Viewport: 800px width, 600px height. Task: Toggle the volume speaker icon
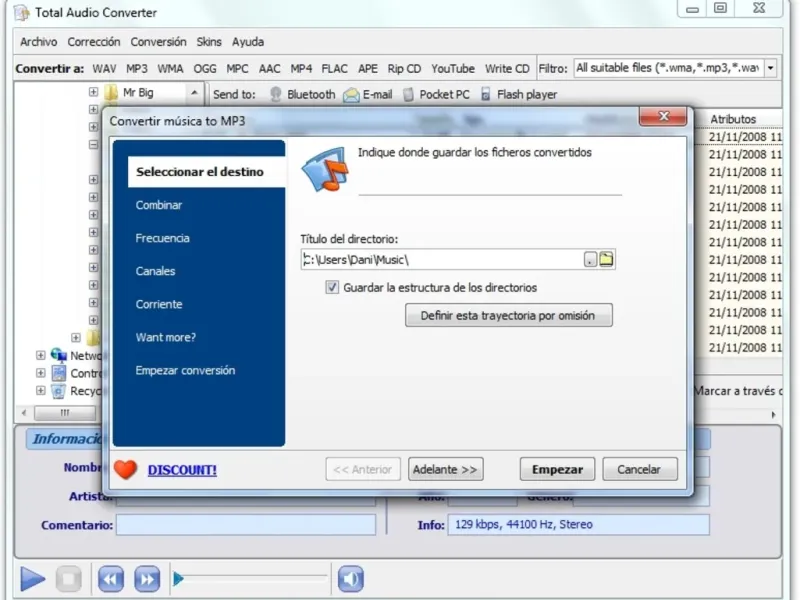coord(351,579)
